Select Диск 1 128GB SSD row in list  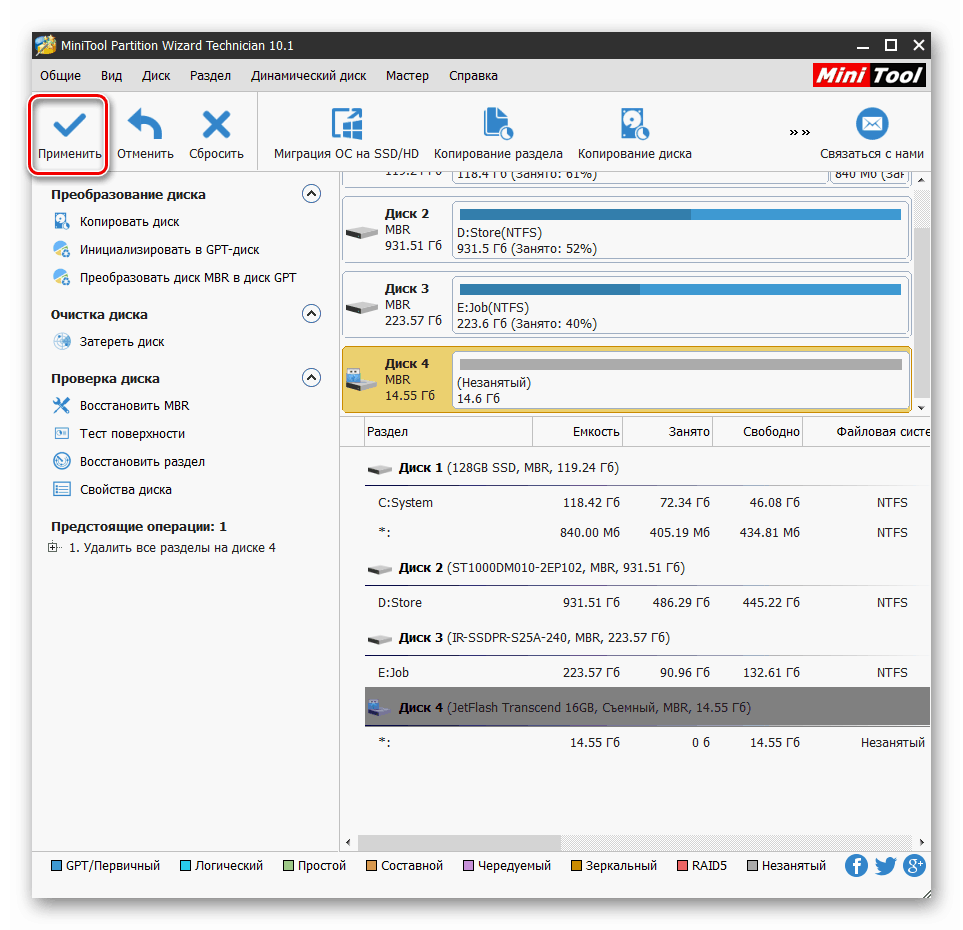[647, 468]
